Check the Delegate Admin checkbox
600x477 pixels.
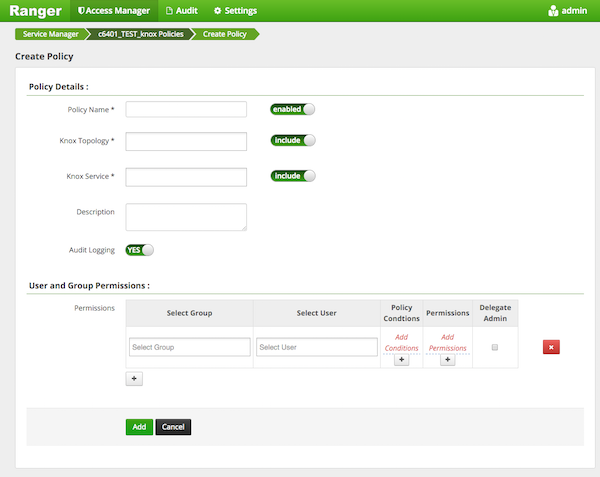[x=494, y=347]
